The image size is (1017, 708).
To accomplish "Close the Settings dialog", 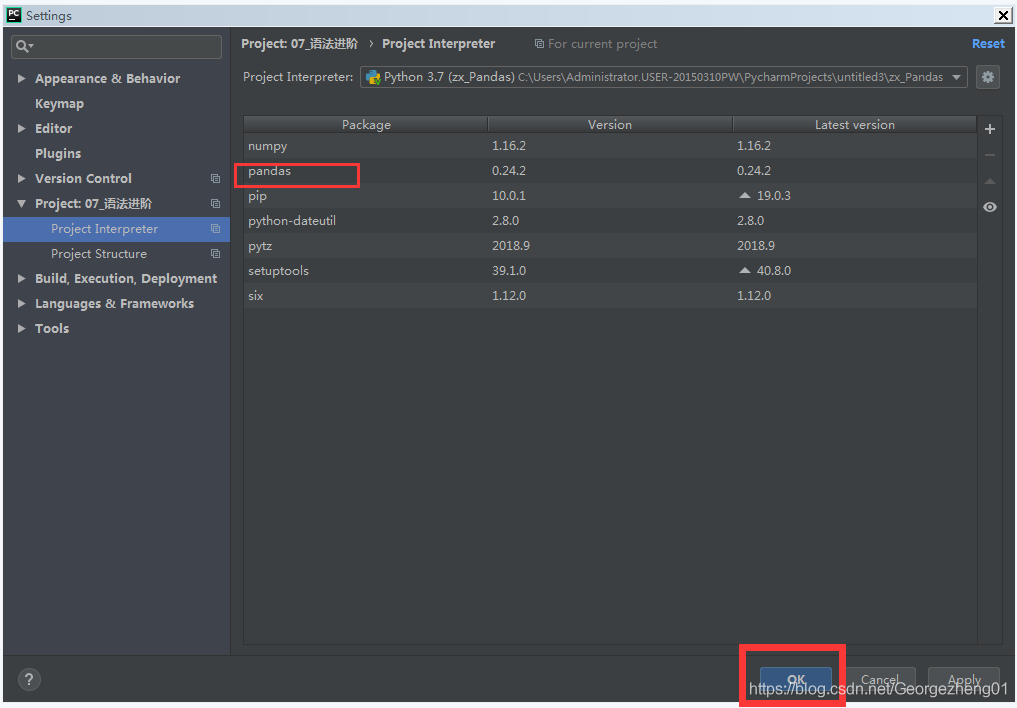I will pyautogui.click(x=1003, y=16).
